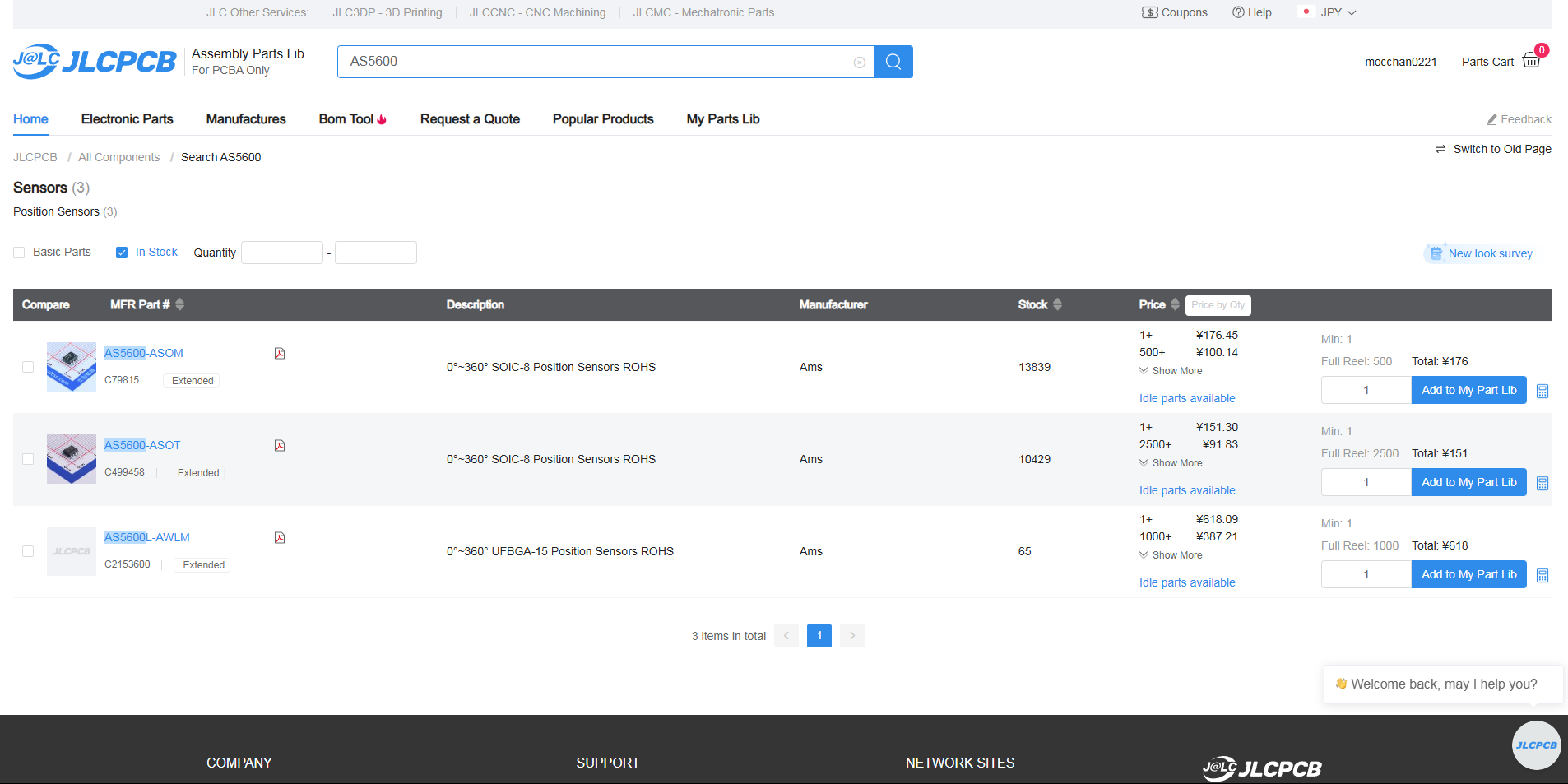Open the mocchan0221 account menu
This screenshot has width=1568, height=784.
point(1401,62)
